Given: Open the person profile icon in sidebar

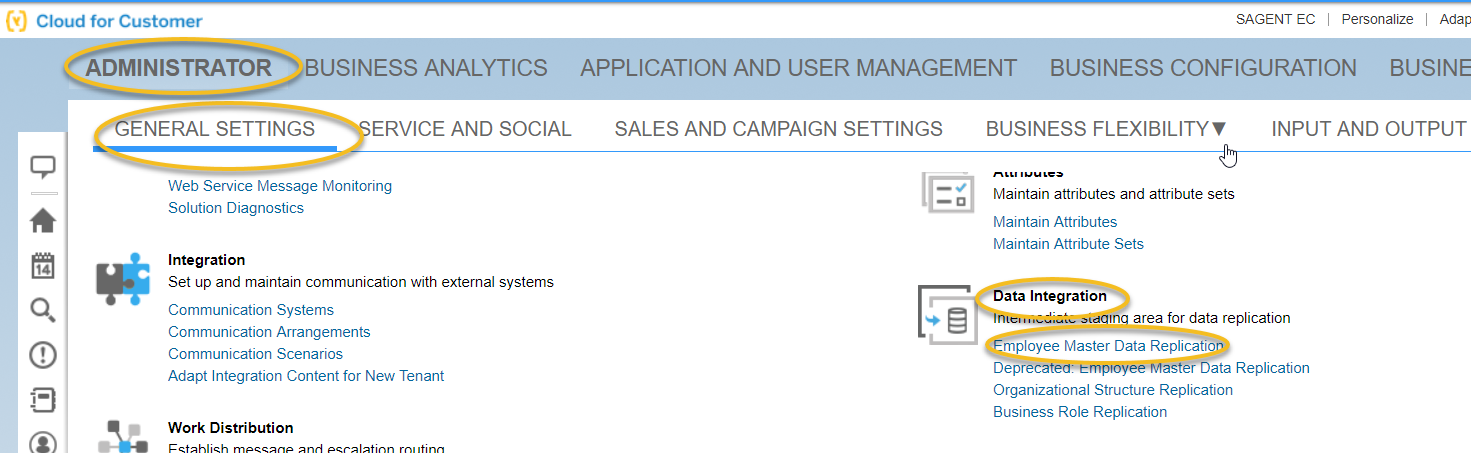Looking at the screenshot, I should click(43, 442).
